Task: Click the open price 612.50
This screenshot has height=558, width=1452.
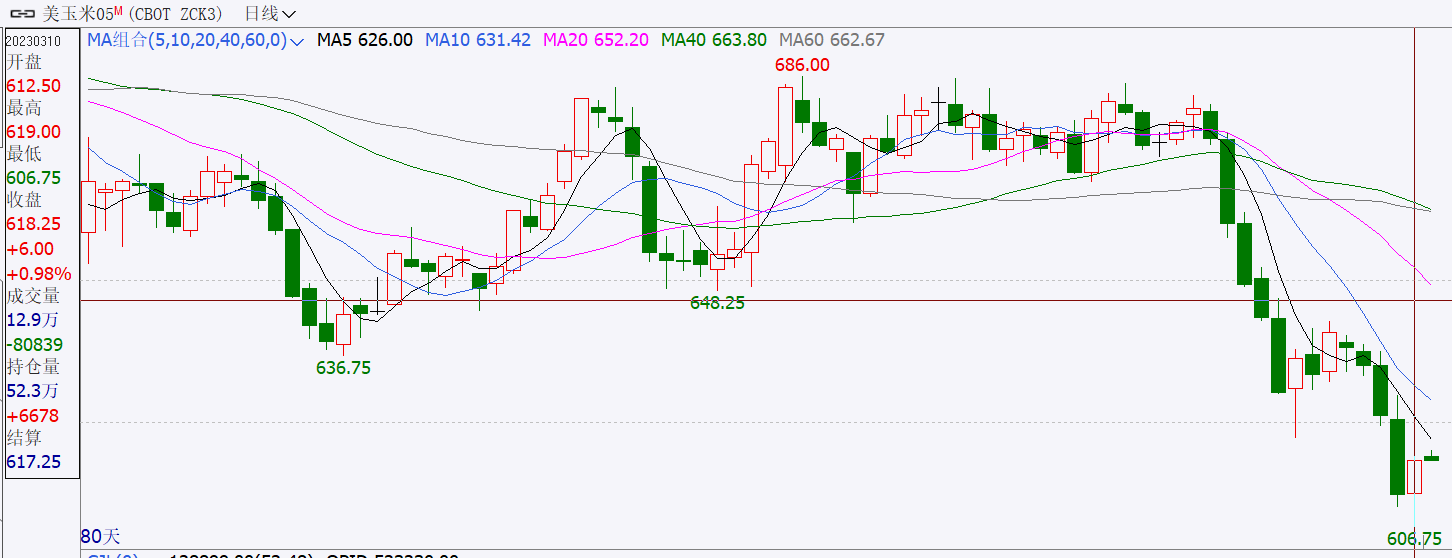Action: pos(34,86)
